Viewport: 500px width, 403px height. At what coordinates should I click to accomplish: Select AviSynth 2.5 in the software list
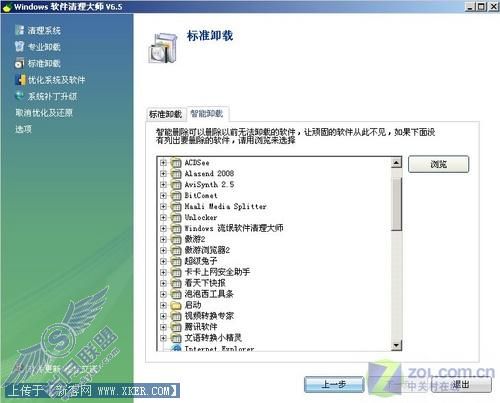click(x=209, y=184)
